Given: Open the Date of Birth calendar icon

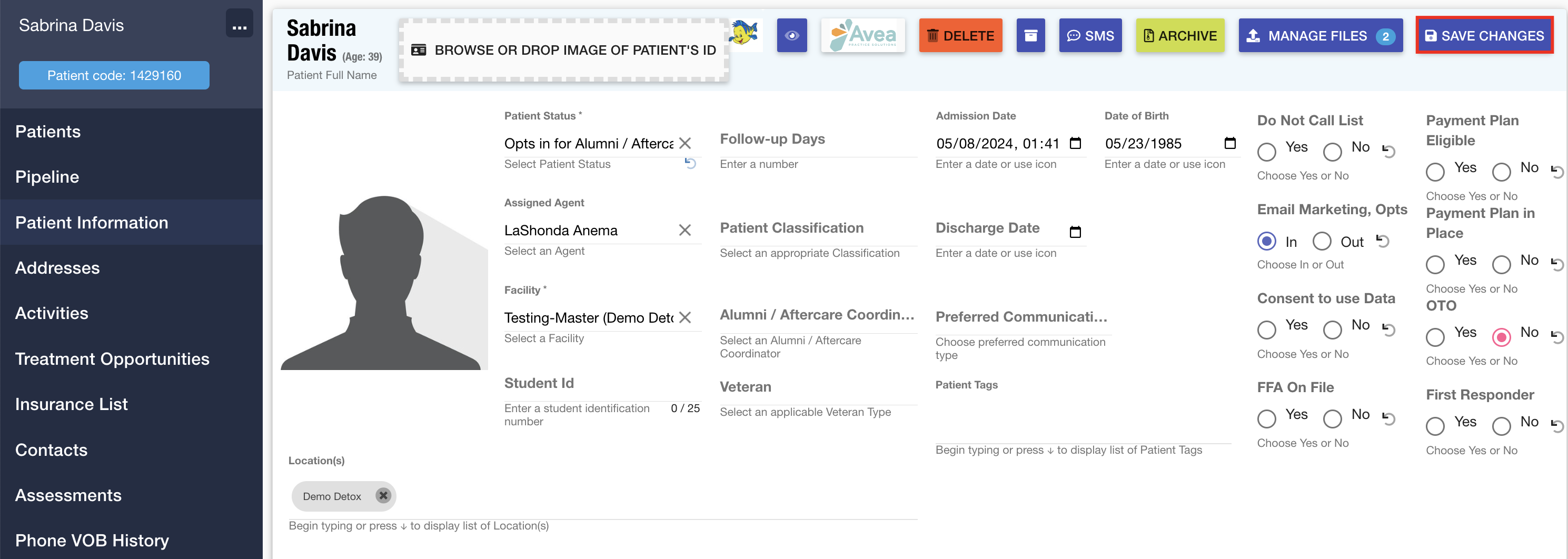Looking at the screenshot, I should click(x=1229, y=144).
